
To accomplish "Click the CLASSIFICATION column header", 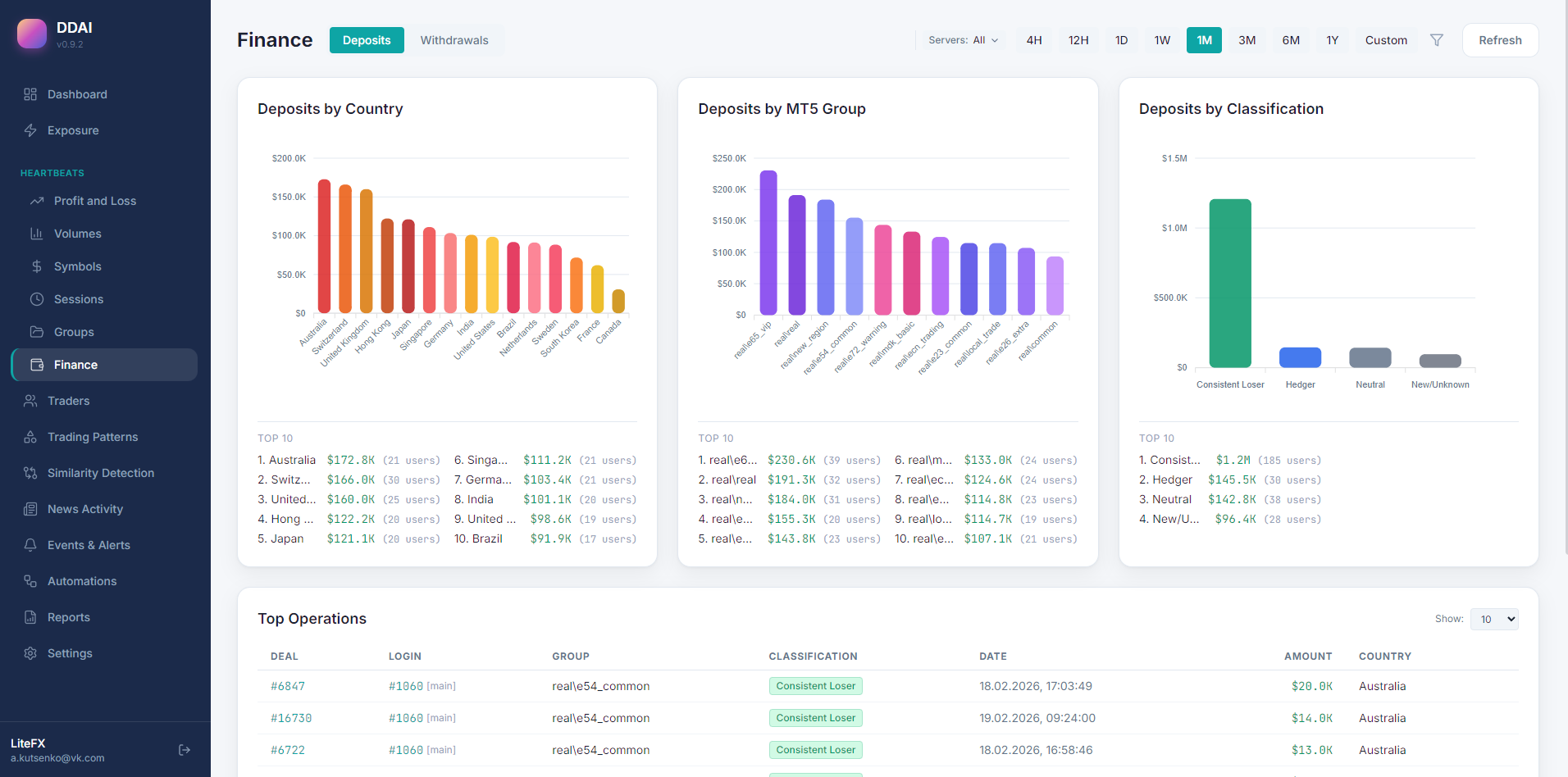I will tap(813, 657).
